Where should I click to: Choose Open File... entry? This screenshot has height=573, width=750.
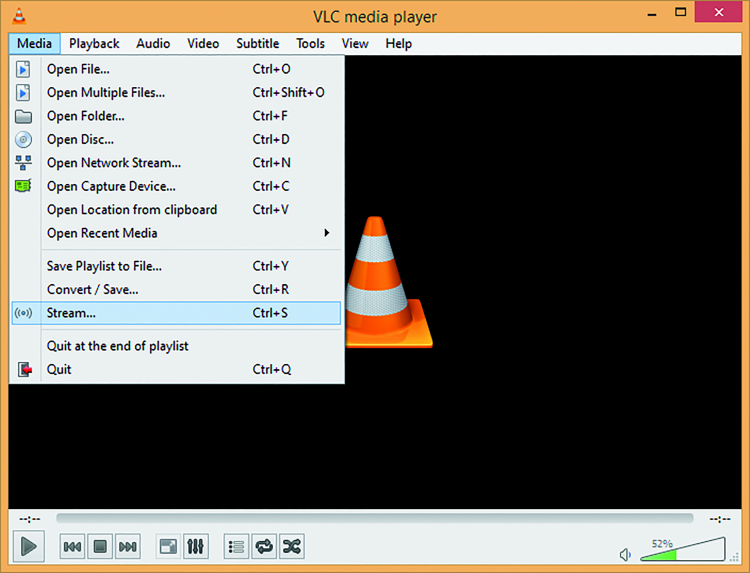[176, 69]
